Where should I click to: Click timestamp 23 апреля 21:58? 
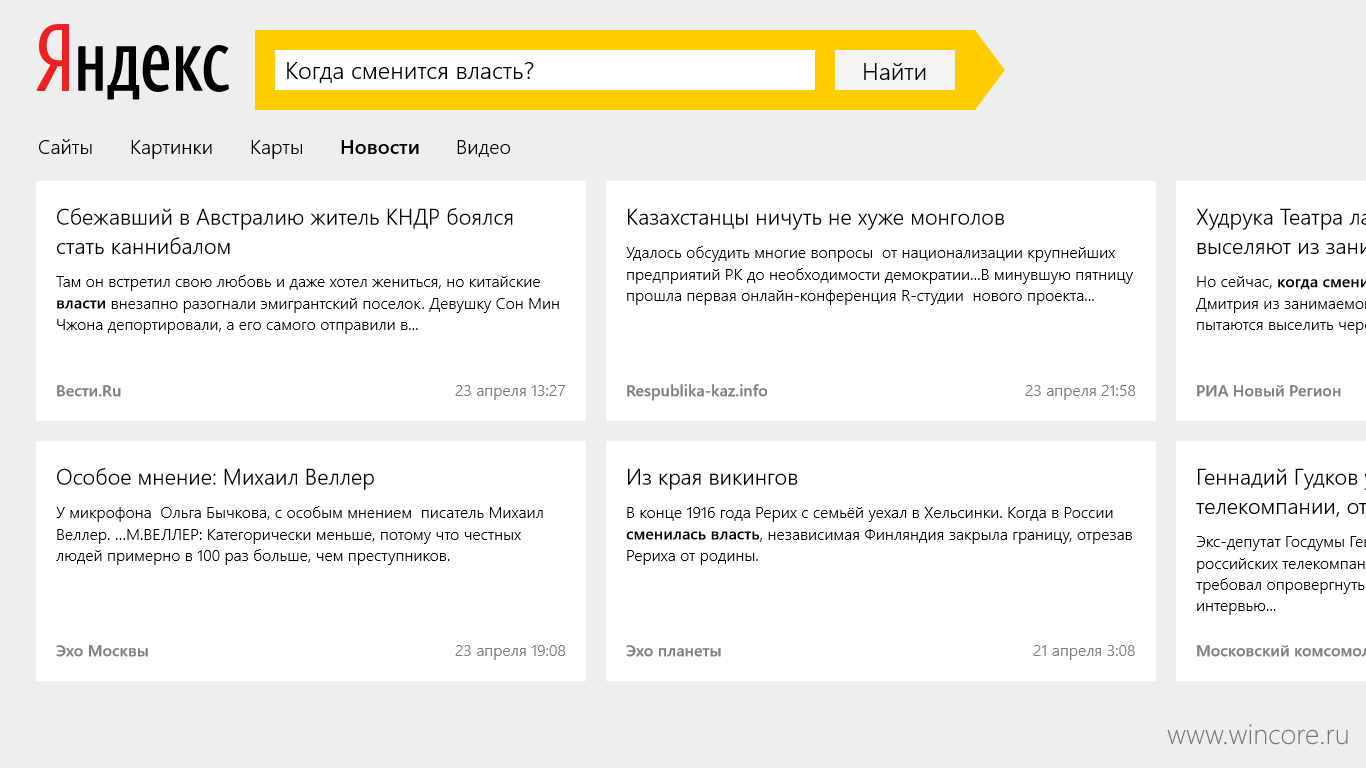click(x=1080, y=391)
